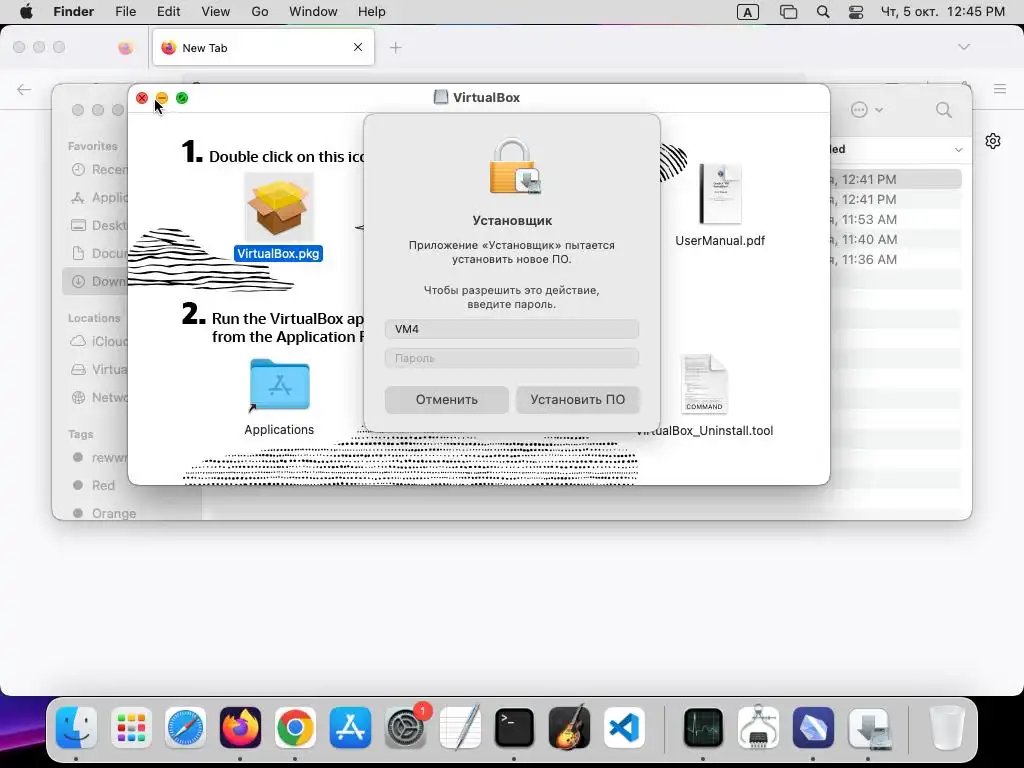Select the New Tab Firefox tab
The height and width of the screenshot is (768, 1024).
(x=263, y=48)
